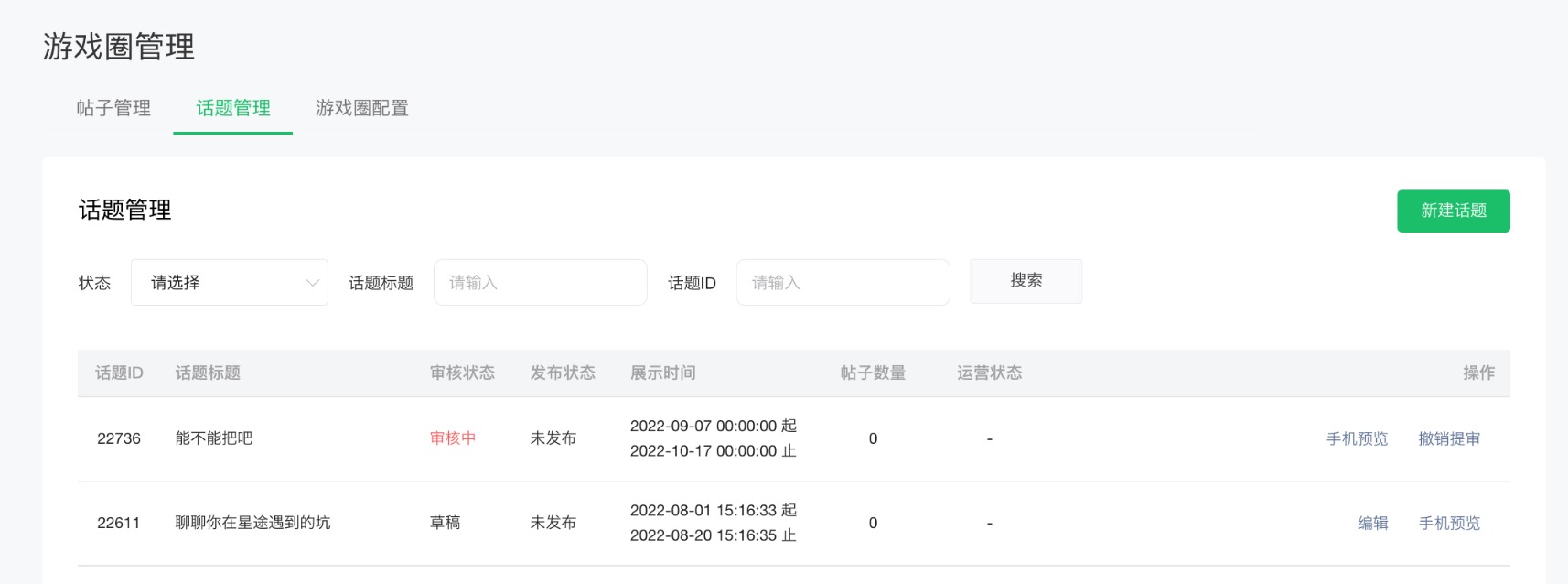The height and width of the screenshot is (584, 1568).
Task: Click 编辑 for topic 22611
Action: click(1372, 524)
